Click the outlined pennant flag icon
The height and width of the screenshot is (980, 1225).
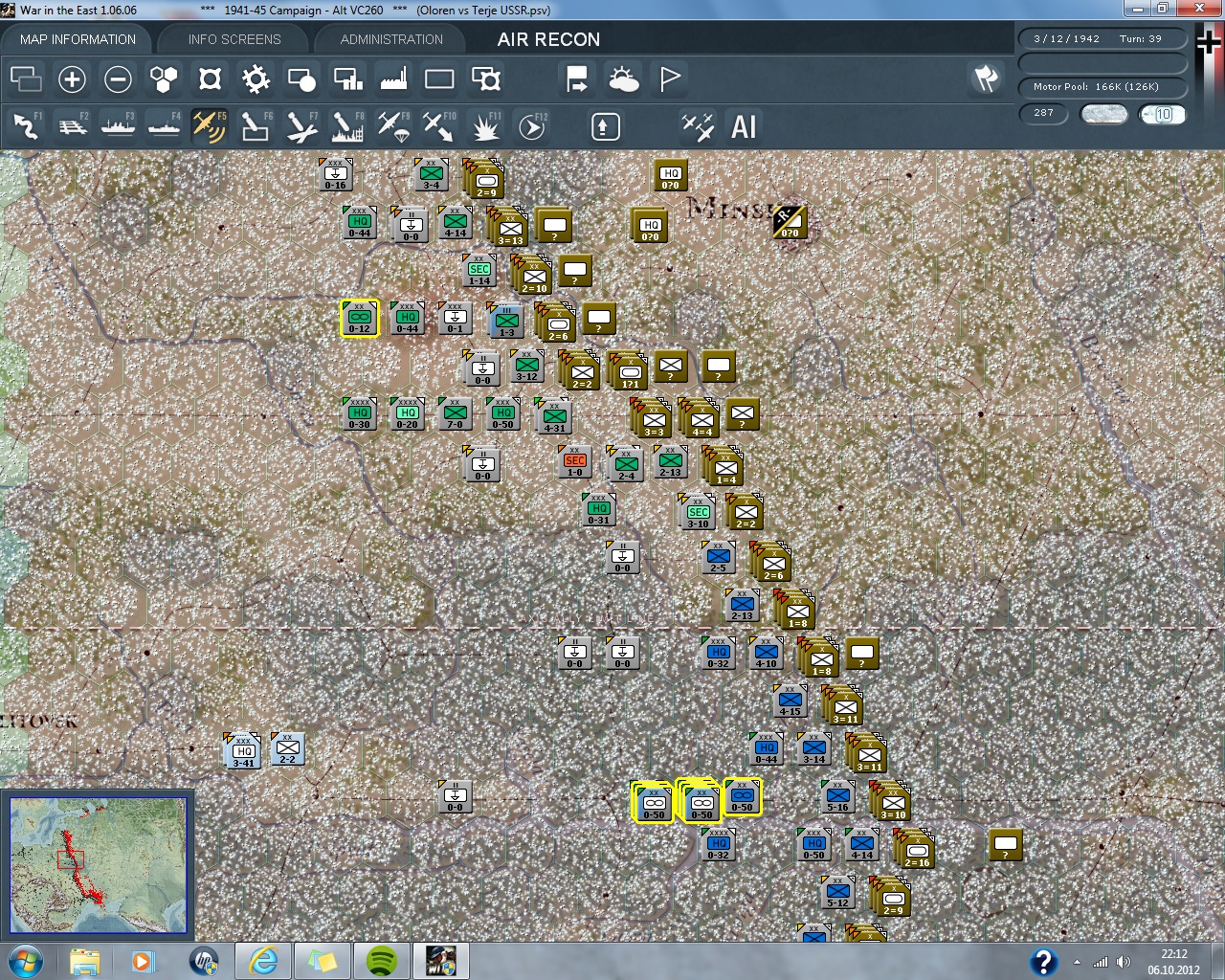669,79
